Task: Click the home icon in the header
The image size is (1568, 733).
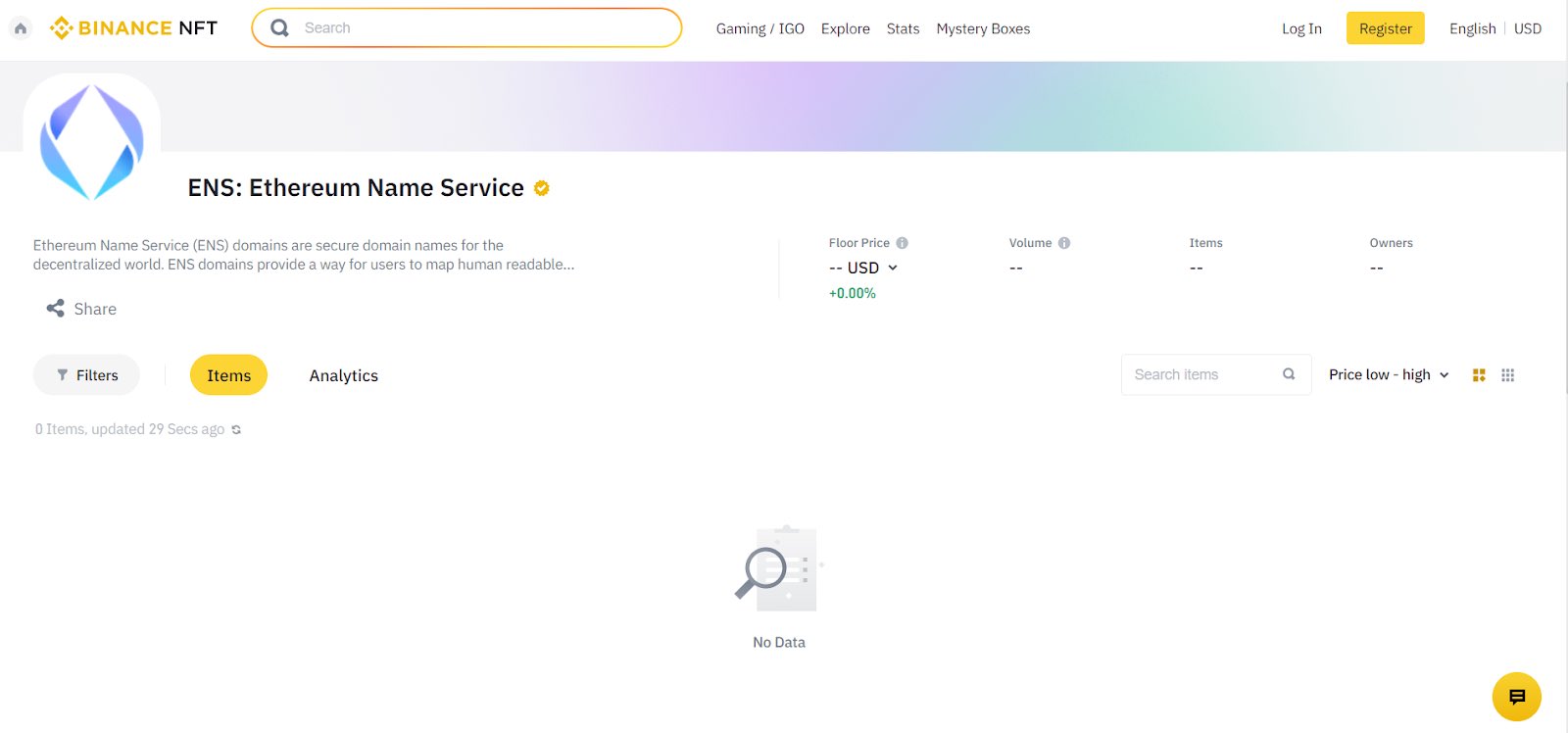Action: point(21,28)
